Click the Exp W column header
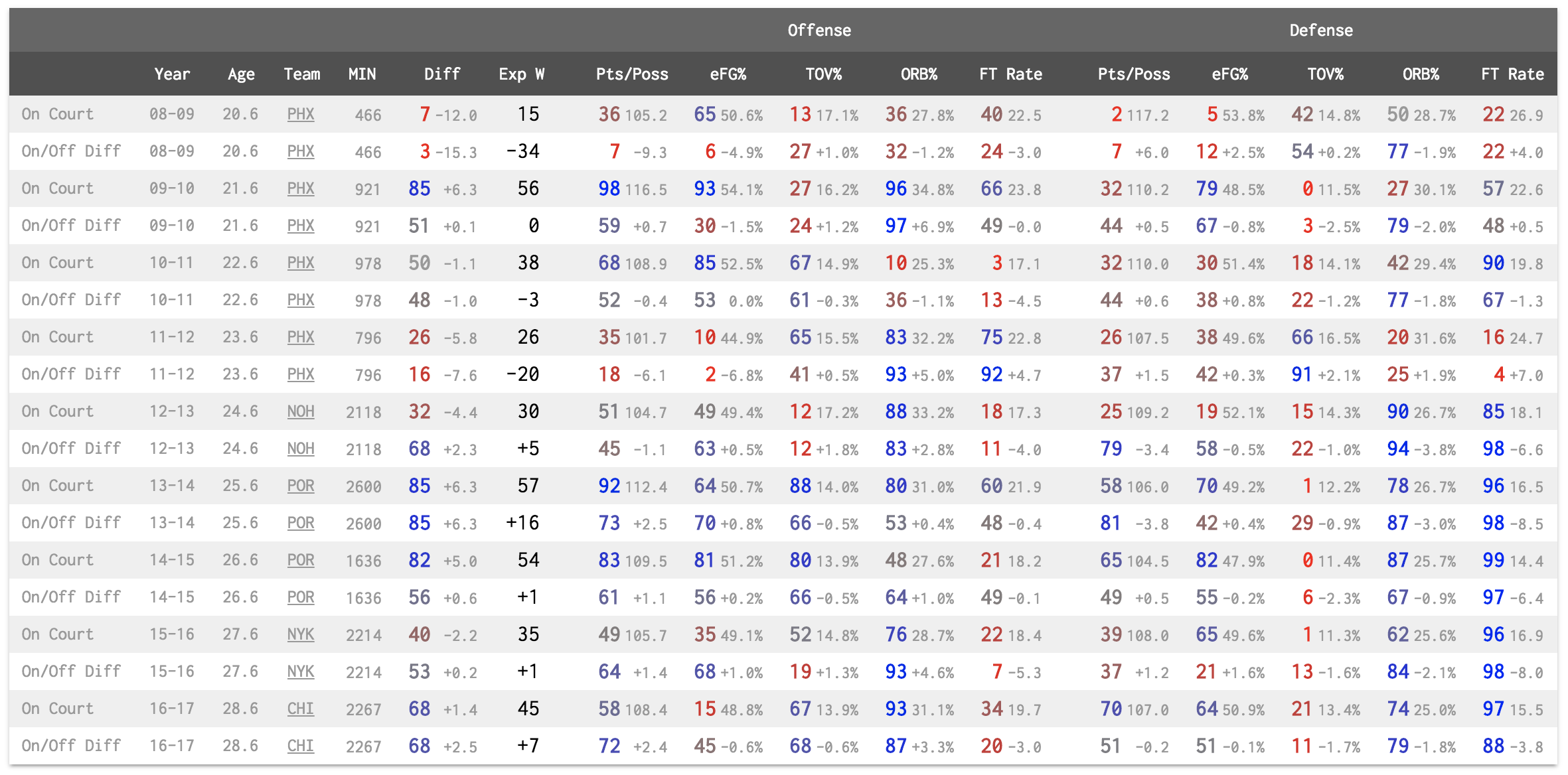This screenshot has width=1568, height=775. (522, 74)
